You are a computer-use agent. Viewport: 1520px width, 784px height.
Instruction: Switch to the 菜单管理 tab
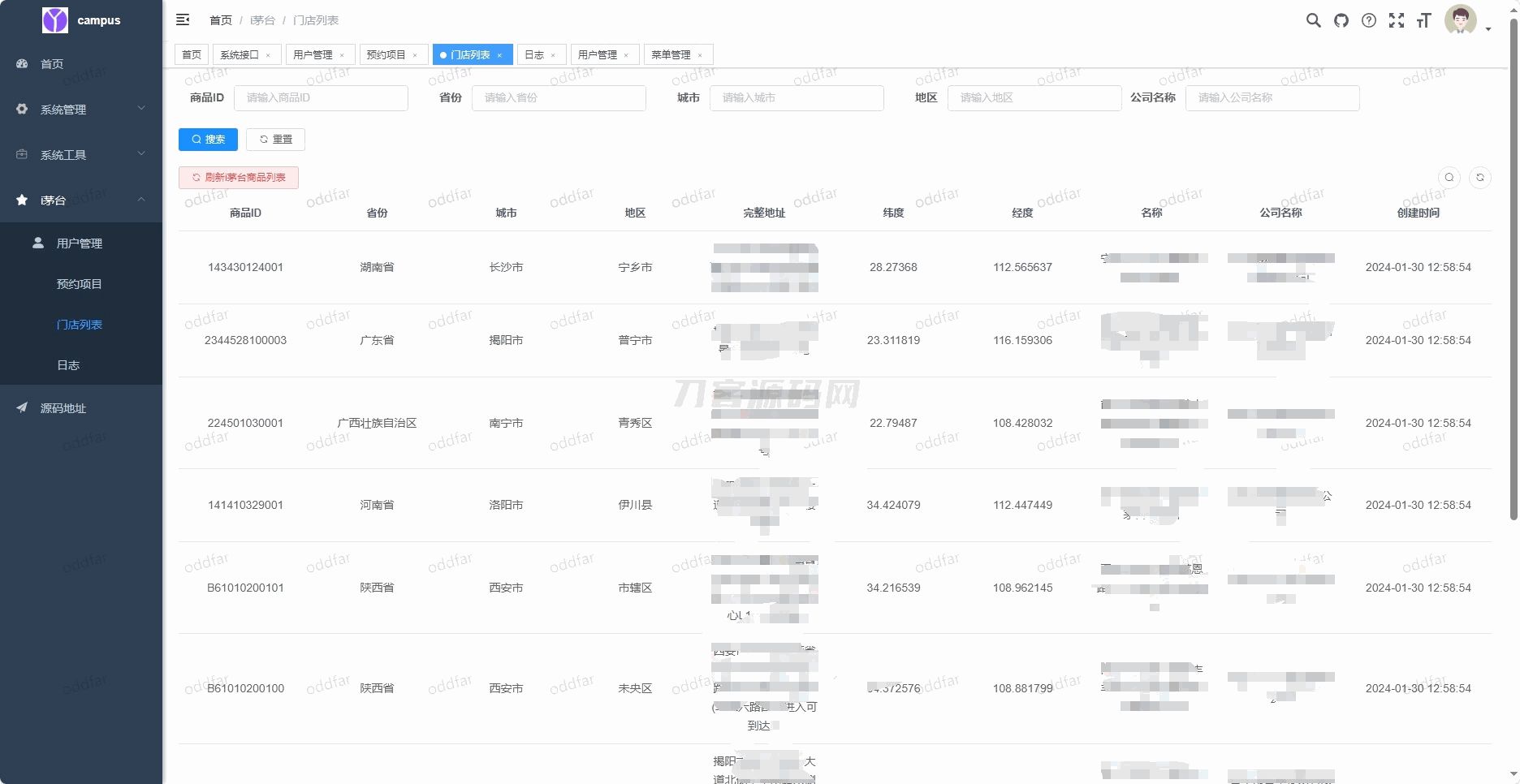click(671, 54)
